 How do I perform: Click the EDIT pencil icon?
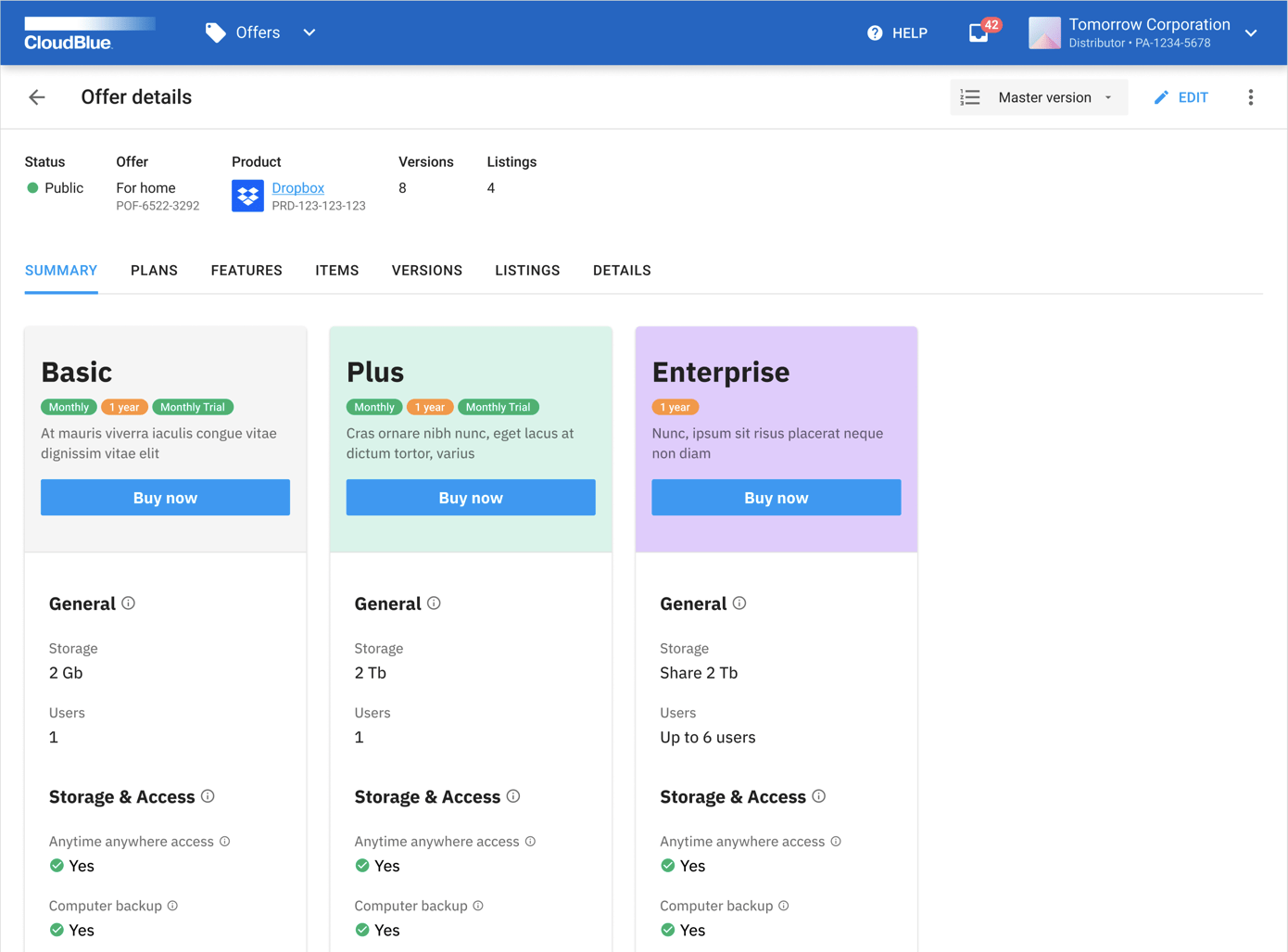[1161, 96]
